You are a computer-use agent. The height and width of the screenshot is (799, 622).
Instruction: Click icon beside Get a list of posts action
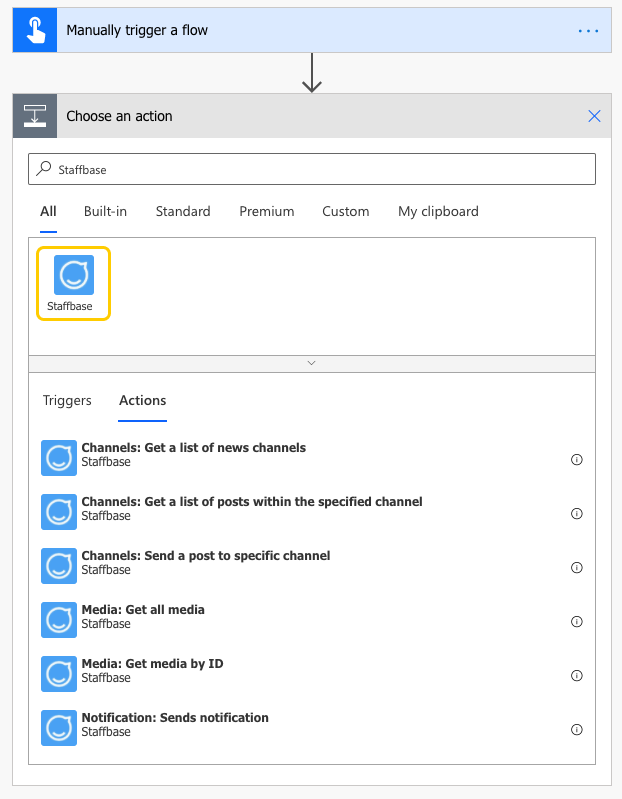[x=59, y=512]
